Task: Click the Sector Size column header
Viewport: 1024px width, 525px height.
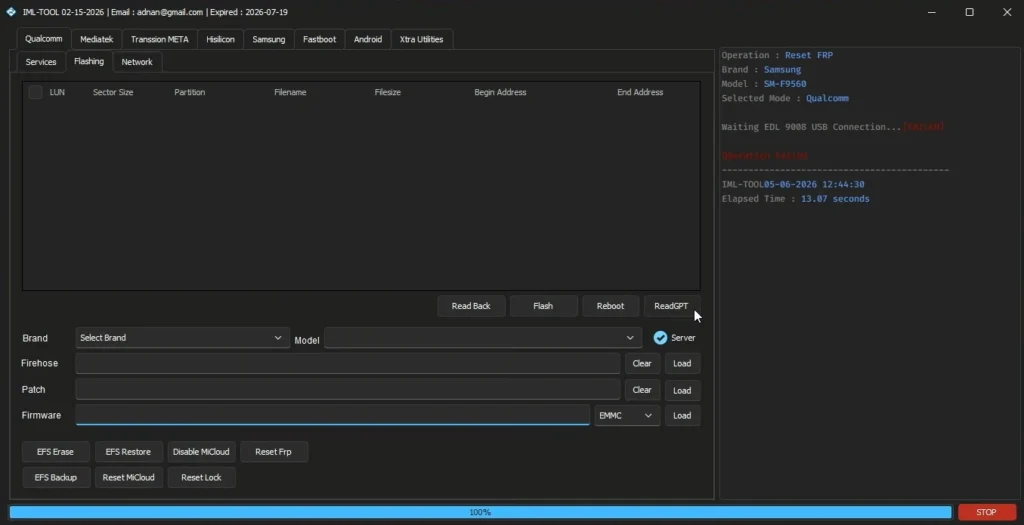Action: [x=113, y=92]
